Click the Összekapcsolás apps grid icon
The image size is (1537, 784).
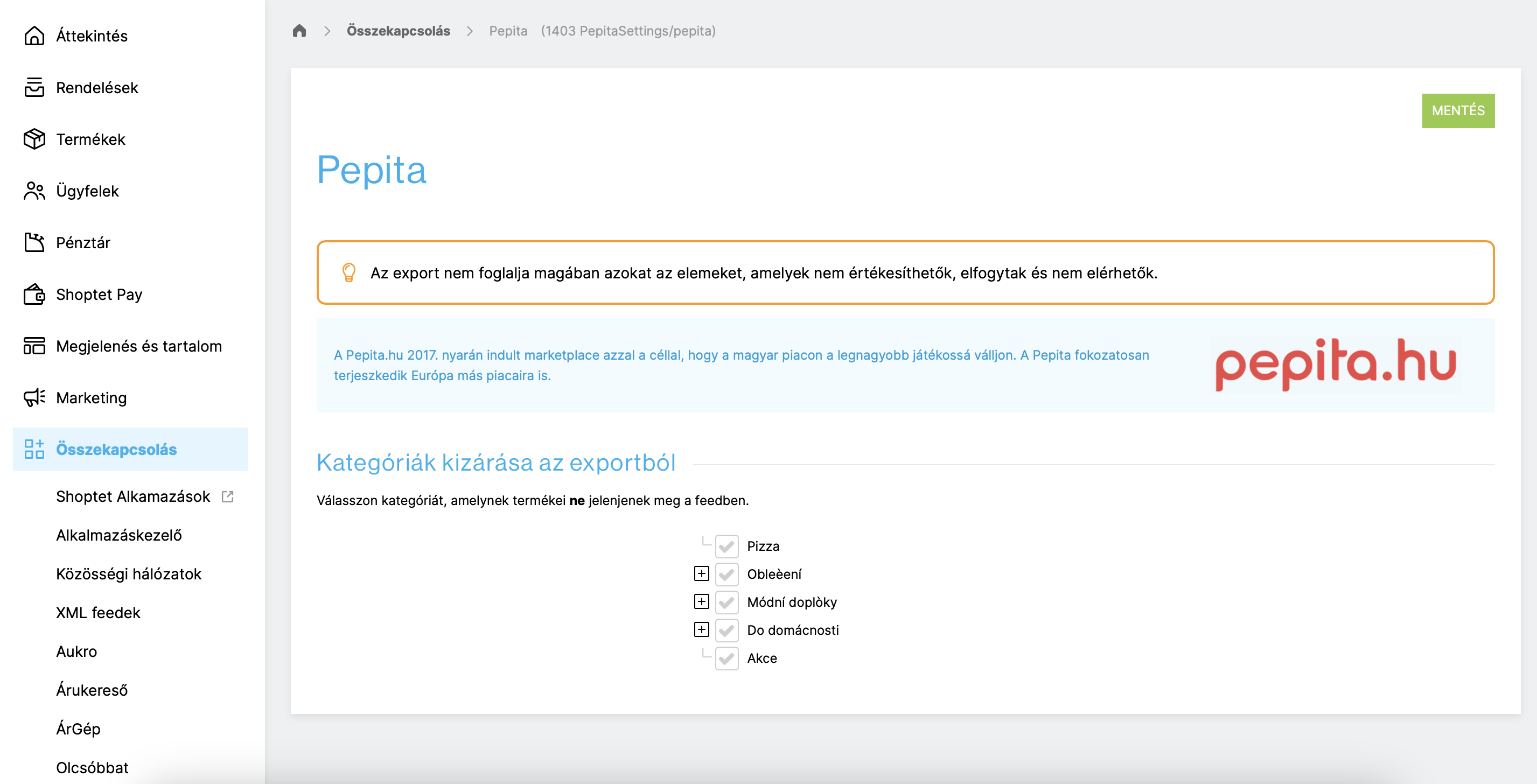point(34,449)
